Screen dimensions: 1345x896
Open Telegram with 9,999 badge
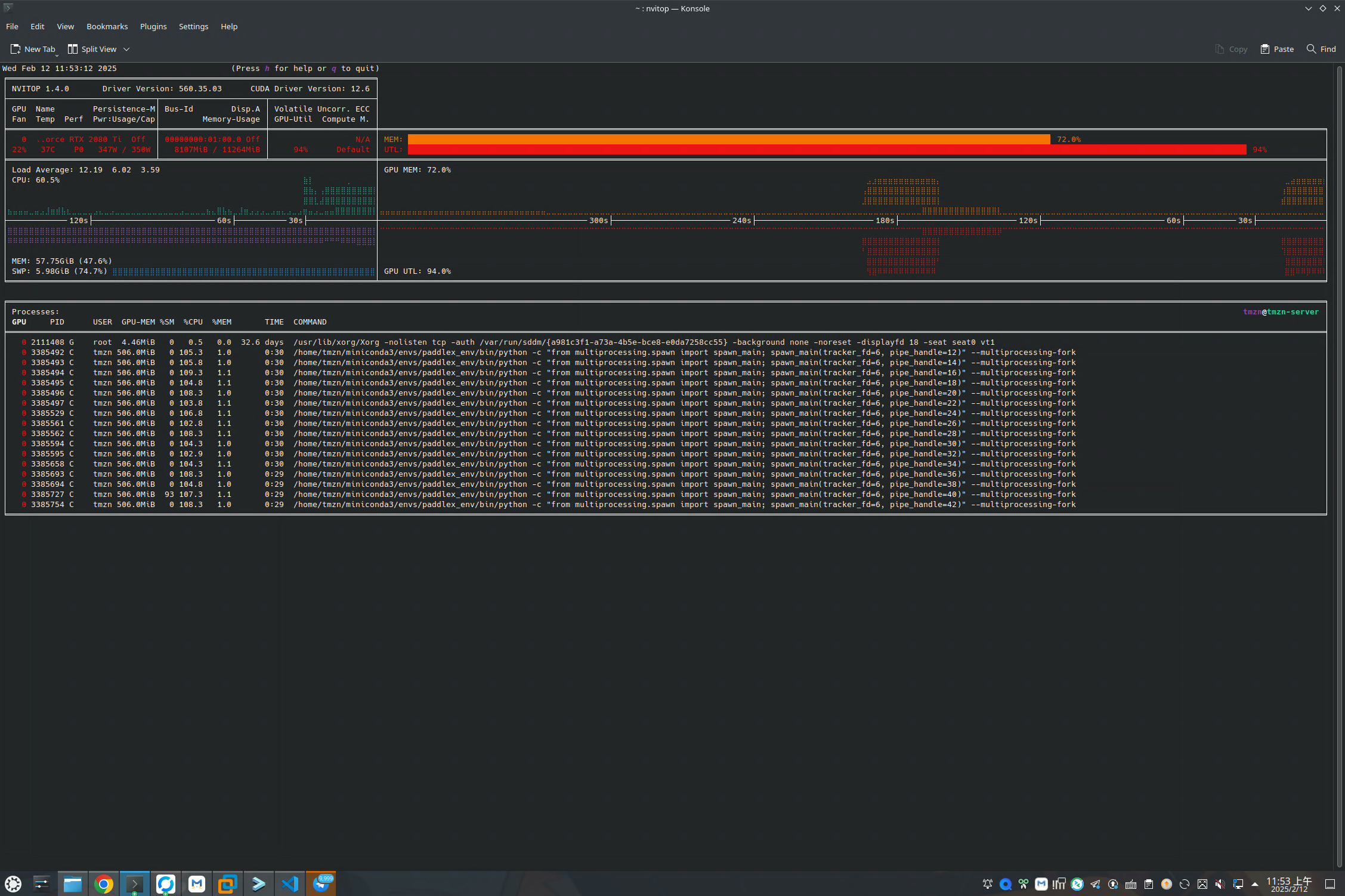tap(321, 883)
